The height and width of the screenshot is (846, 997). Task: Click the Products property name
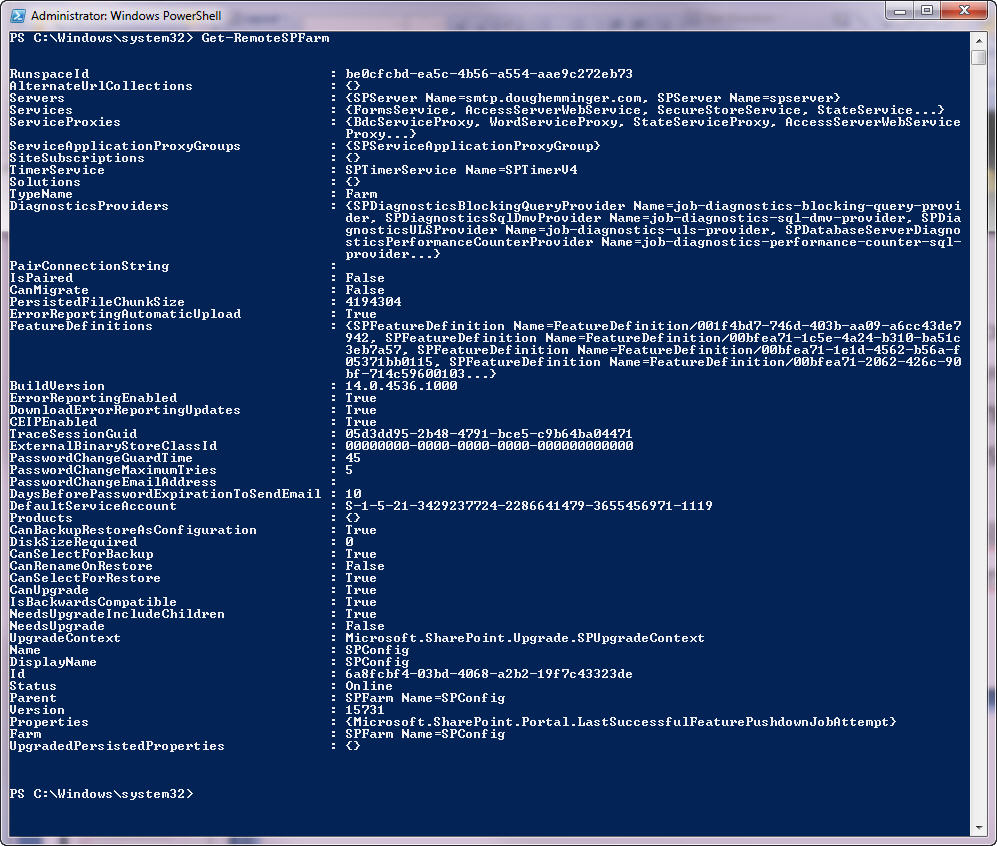coord(41,518)
